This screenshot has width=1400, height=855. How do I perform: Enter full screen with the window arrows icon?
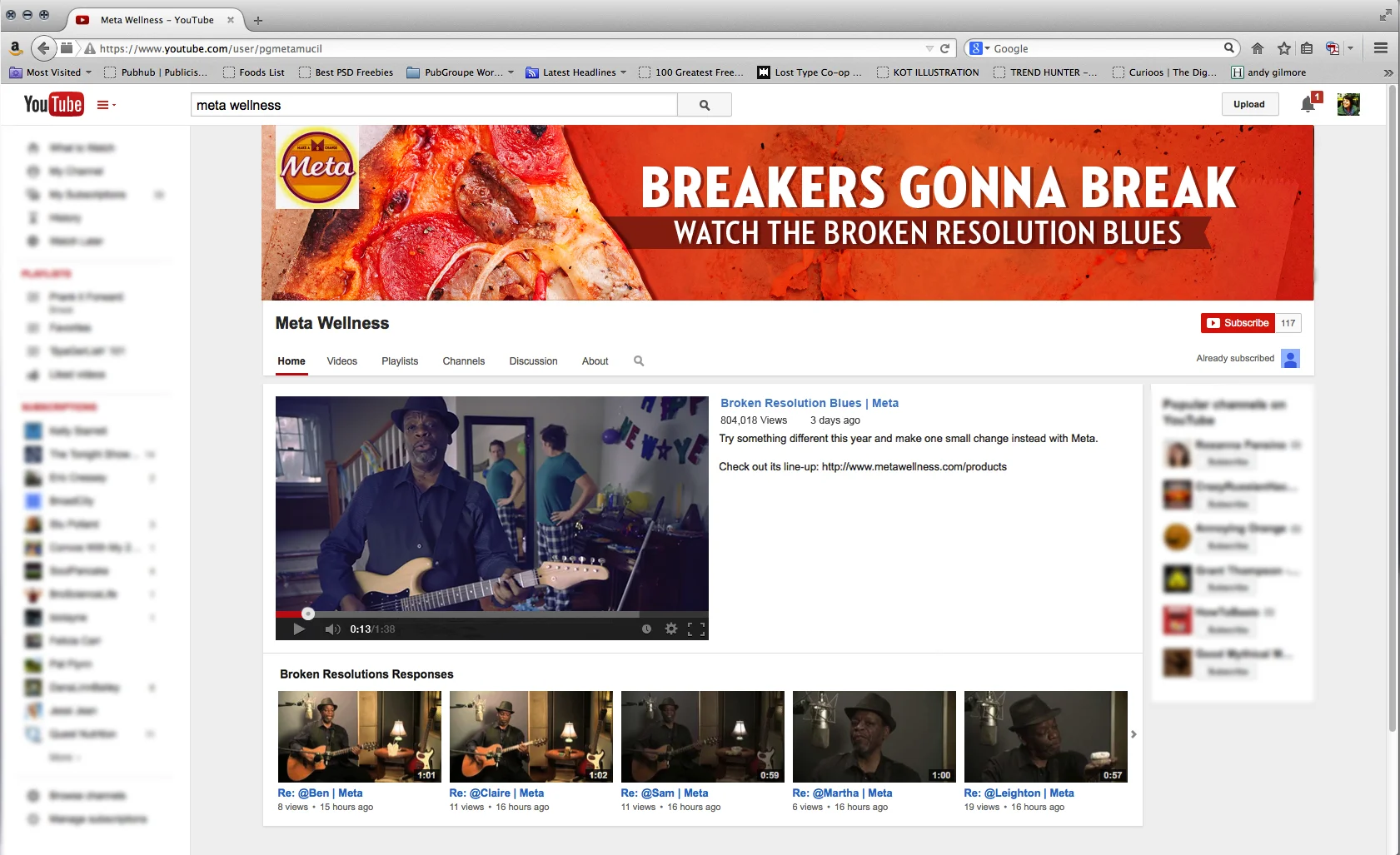coord(1385,15)
